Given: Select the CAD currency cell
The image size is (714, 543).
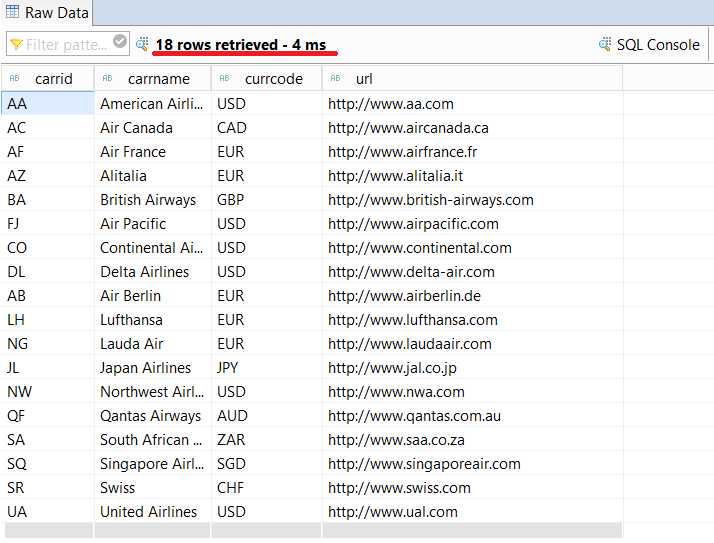Looking at the screenshot, I should (266, 128).
